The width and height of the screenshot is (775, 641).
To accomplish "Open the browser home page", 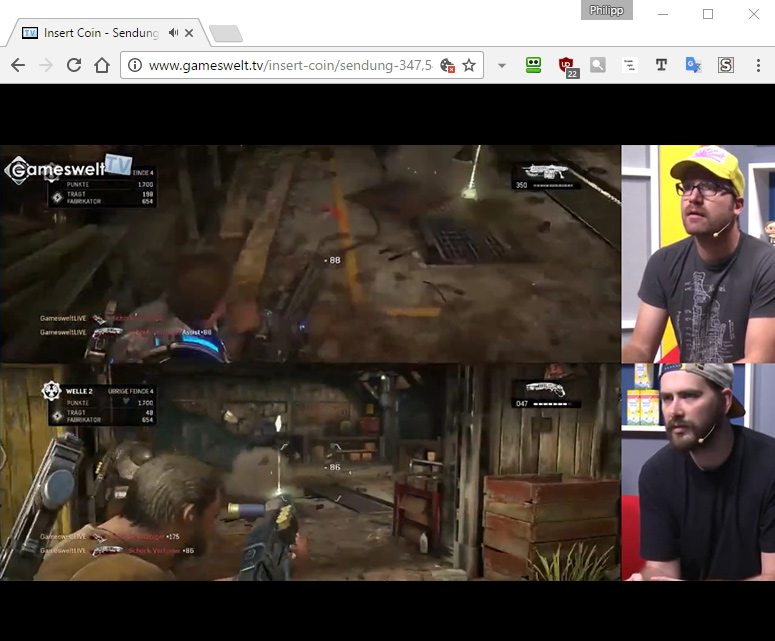I will click(x=102, y=65).
